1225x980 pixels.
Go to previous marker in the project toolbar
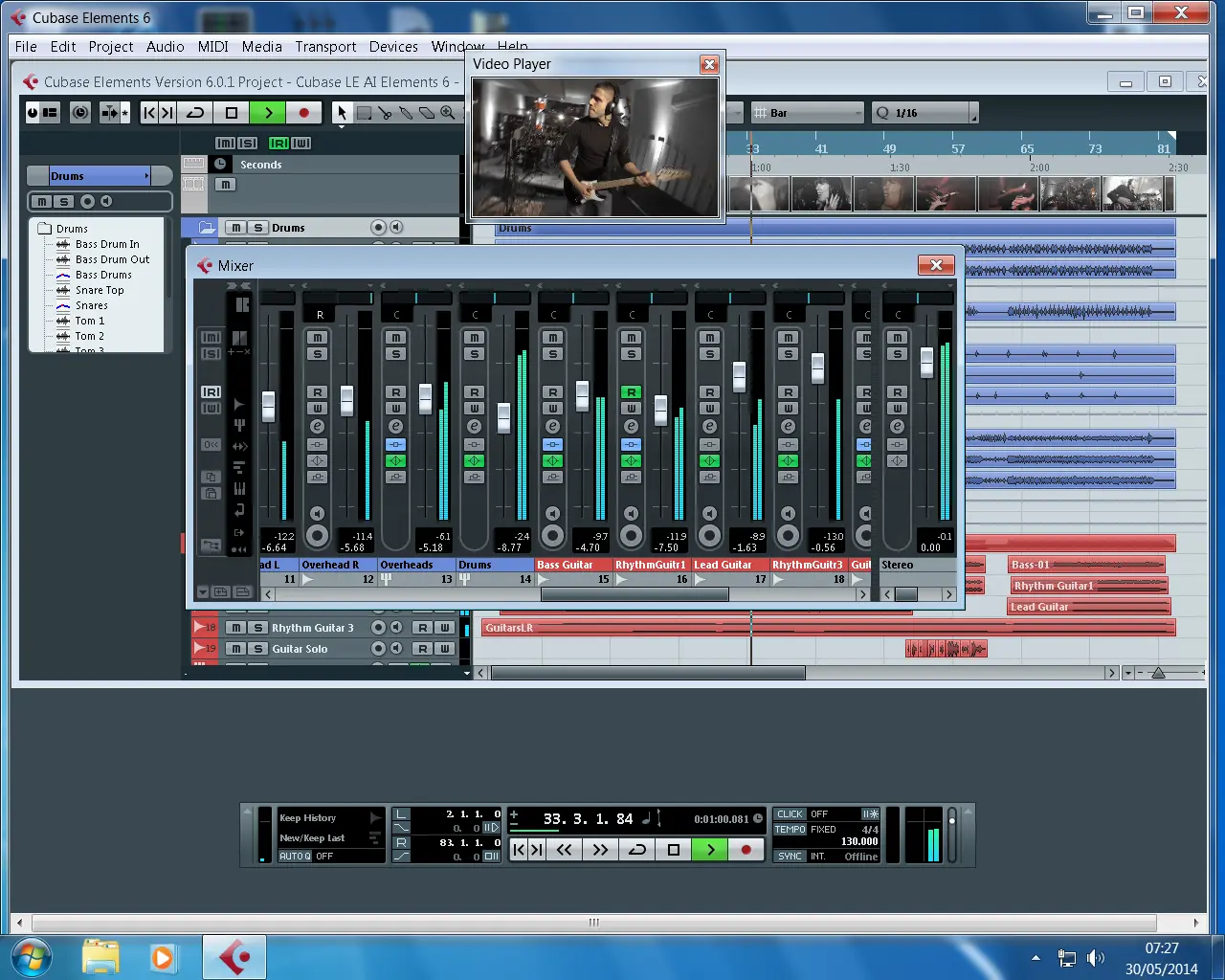coord(149,113)
